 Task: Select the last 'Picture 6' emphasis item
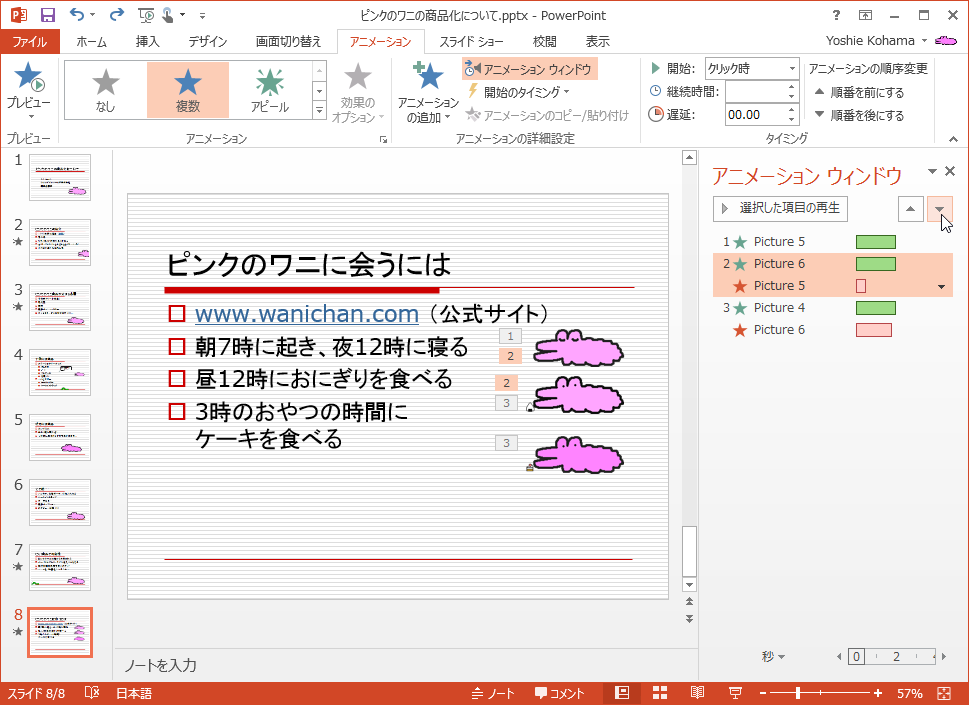pos(832,330)
